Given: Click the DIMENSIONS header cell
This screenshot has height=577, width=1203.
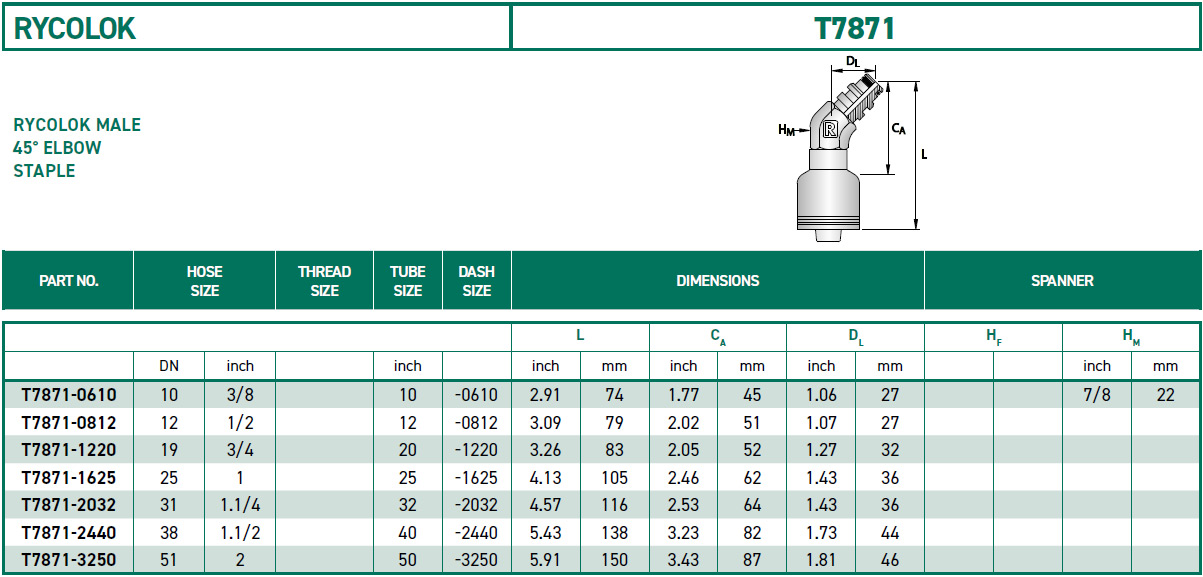Looking at the screenshot, I should pos(718,281).
